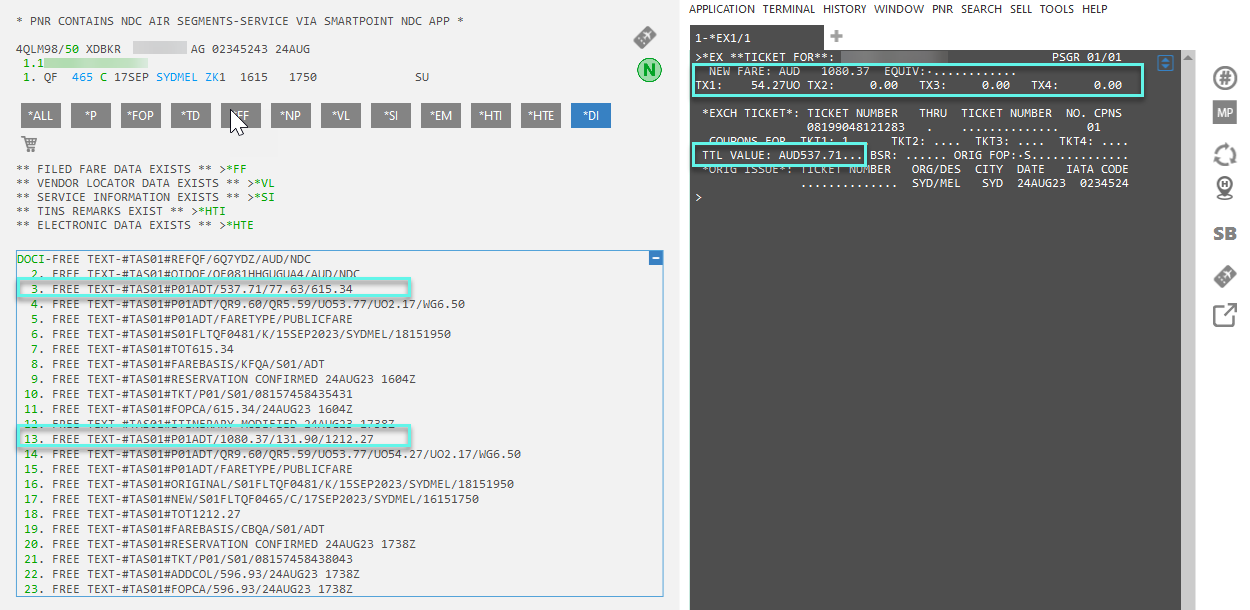Click the ticket icon in the PNR panel
The image size is (1250, 610).
[x=645, y=38]
